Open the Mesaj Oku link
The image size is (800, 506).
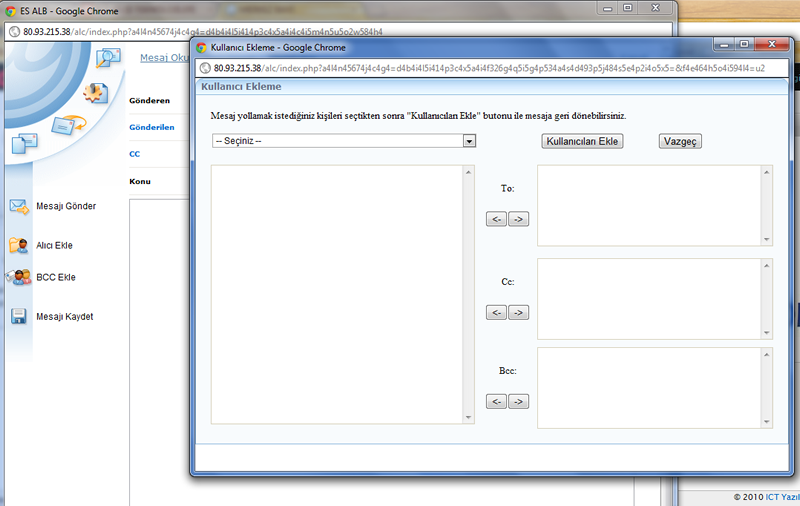point(165,57)
